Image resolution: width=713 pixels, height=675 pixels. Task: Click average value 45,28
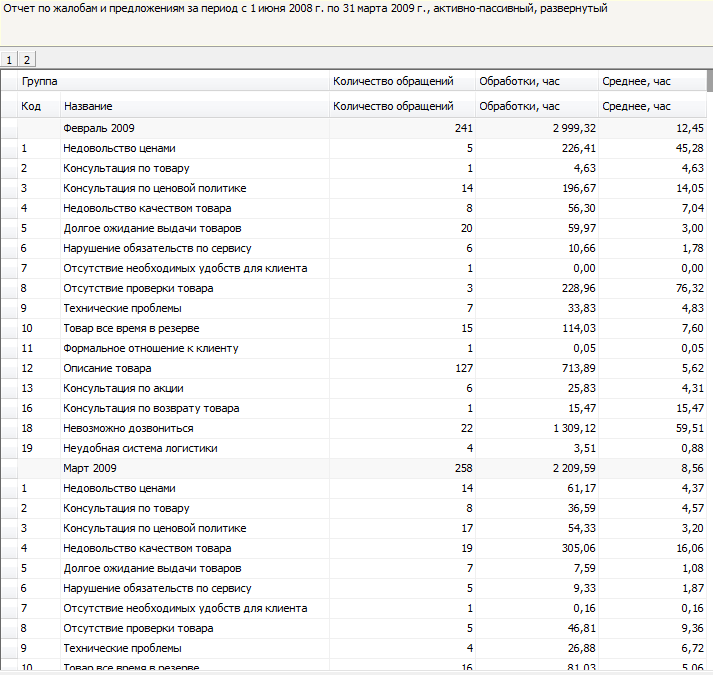coord(690,148)
